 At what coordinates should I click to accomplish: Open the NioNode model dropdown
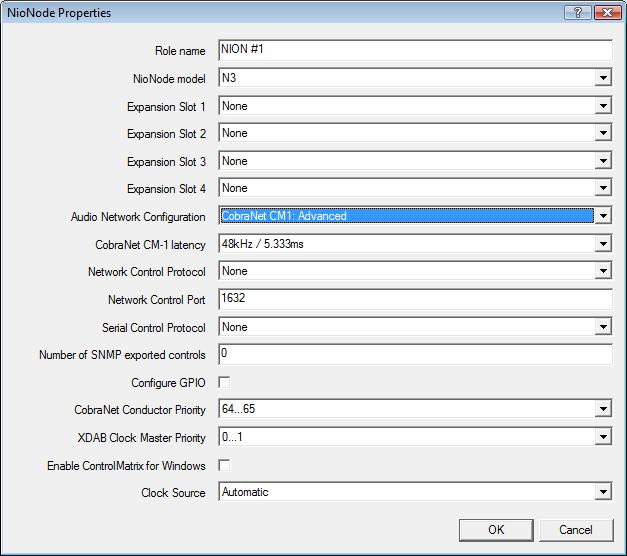[x=603, y=78]
